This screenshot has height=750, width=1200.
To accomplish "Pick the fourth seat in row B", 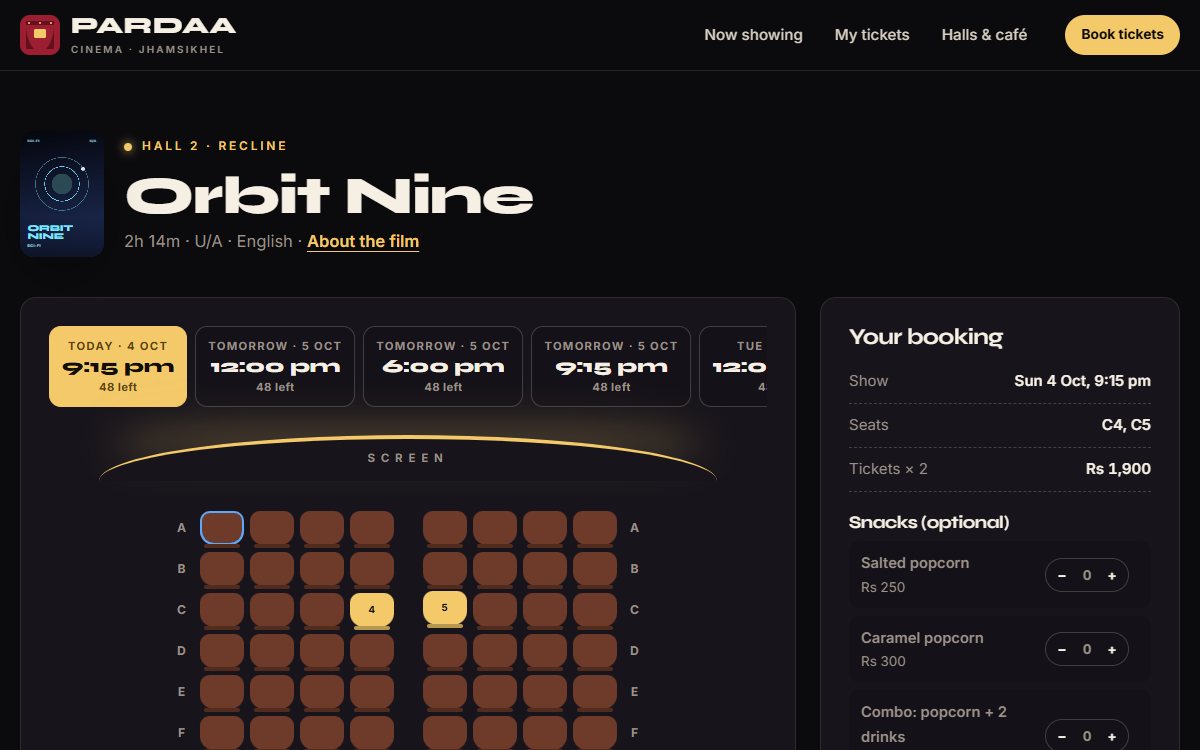I will pyautogui.click(x=372, y=568).
